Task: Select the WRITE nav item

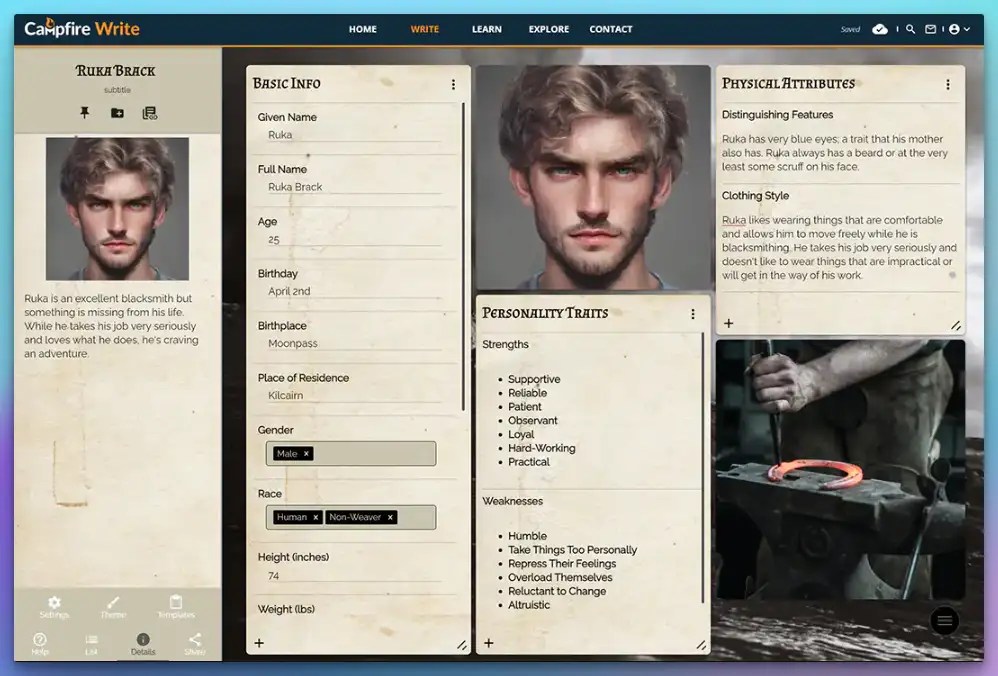Action: [x=425, y=29]
